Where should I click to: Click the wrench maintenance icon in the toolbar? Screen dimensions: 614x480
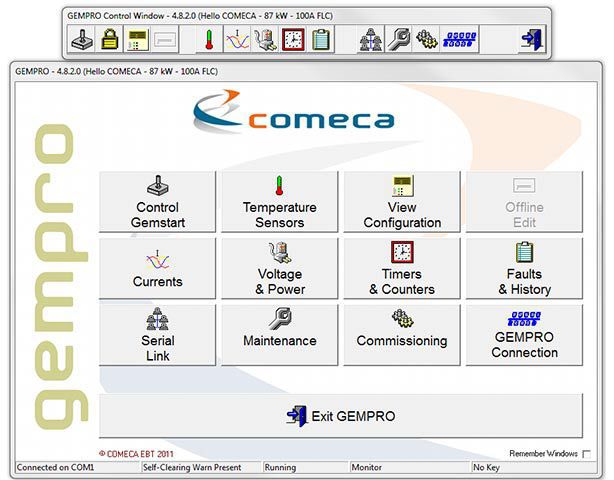point(398,39)
